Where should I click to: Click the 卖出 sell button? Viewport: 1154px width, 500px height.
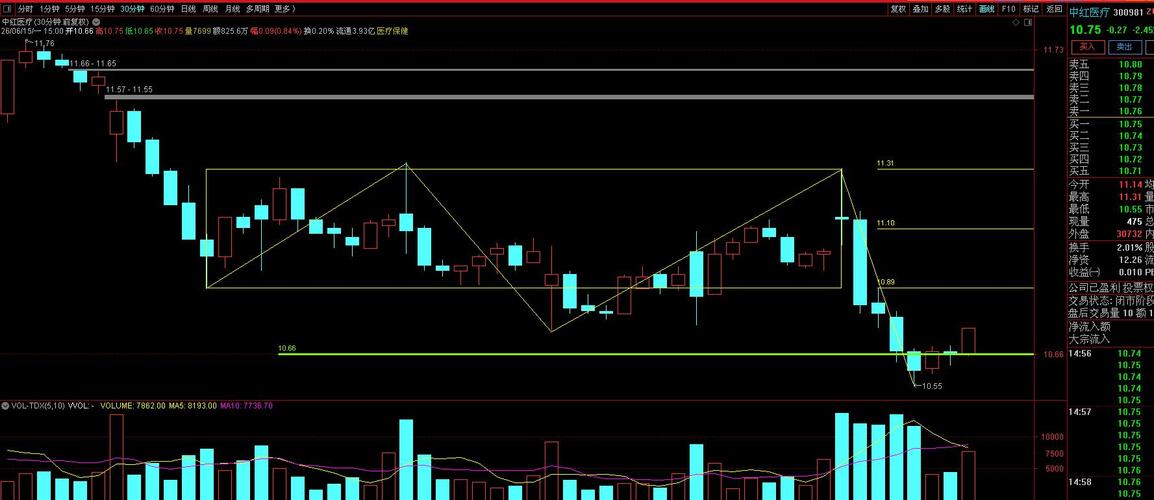coord(1125,46)
